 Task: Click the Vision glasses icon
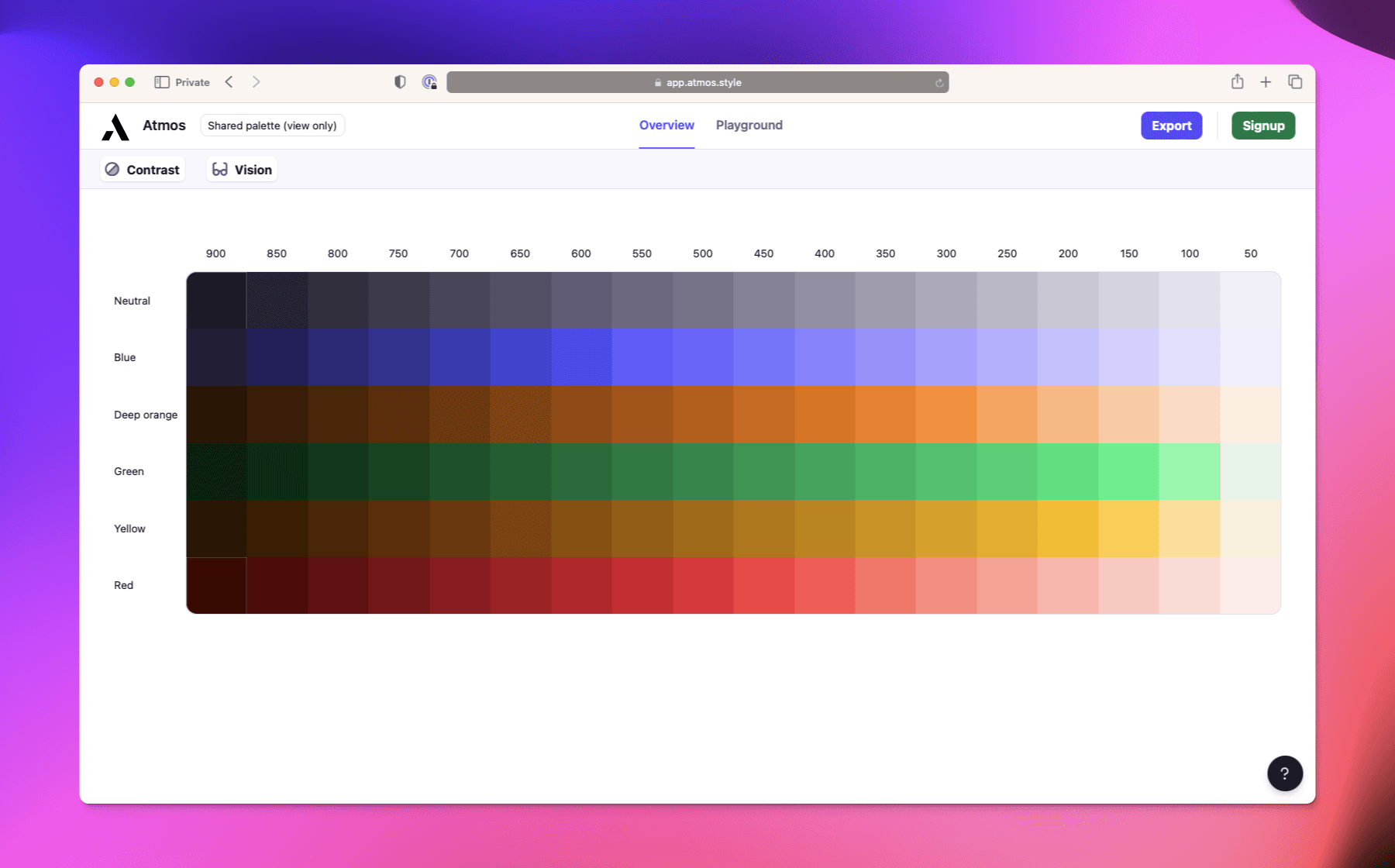tap(220, 169)
